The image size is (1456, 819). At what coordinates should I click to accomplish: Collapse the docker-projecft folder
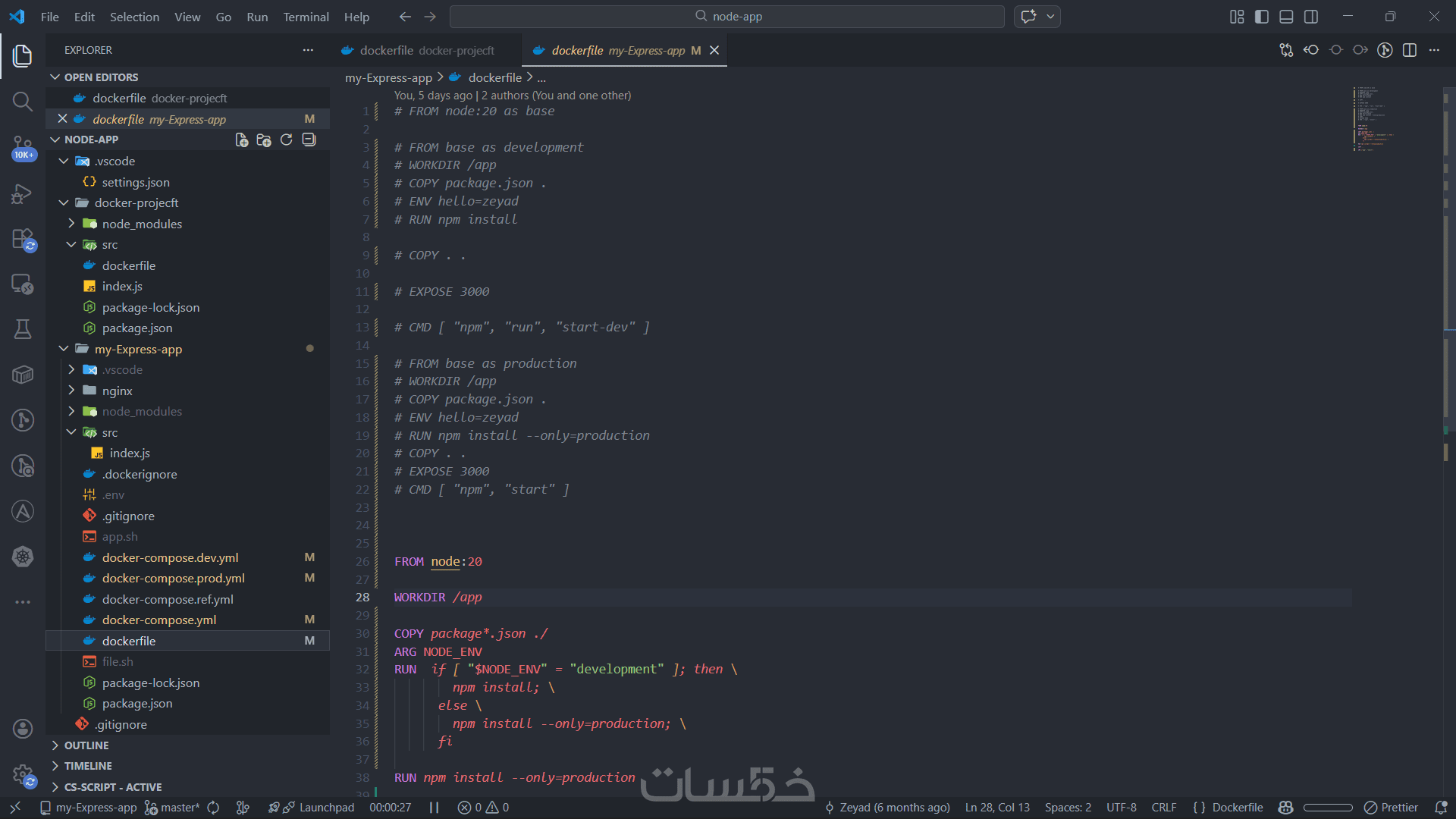(136, 202)
